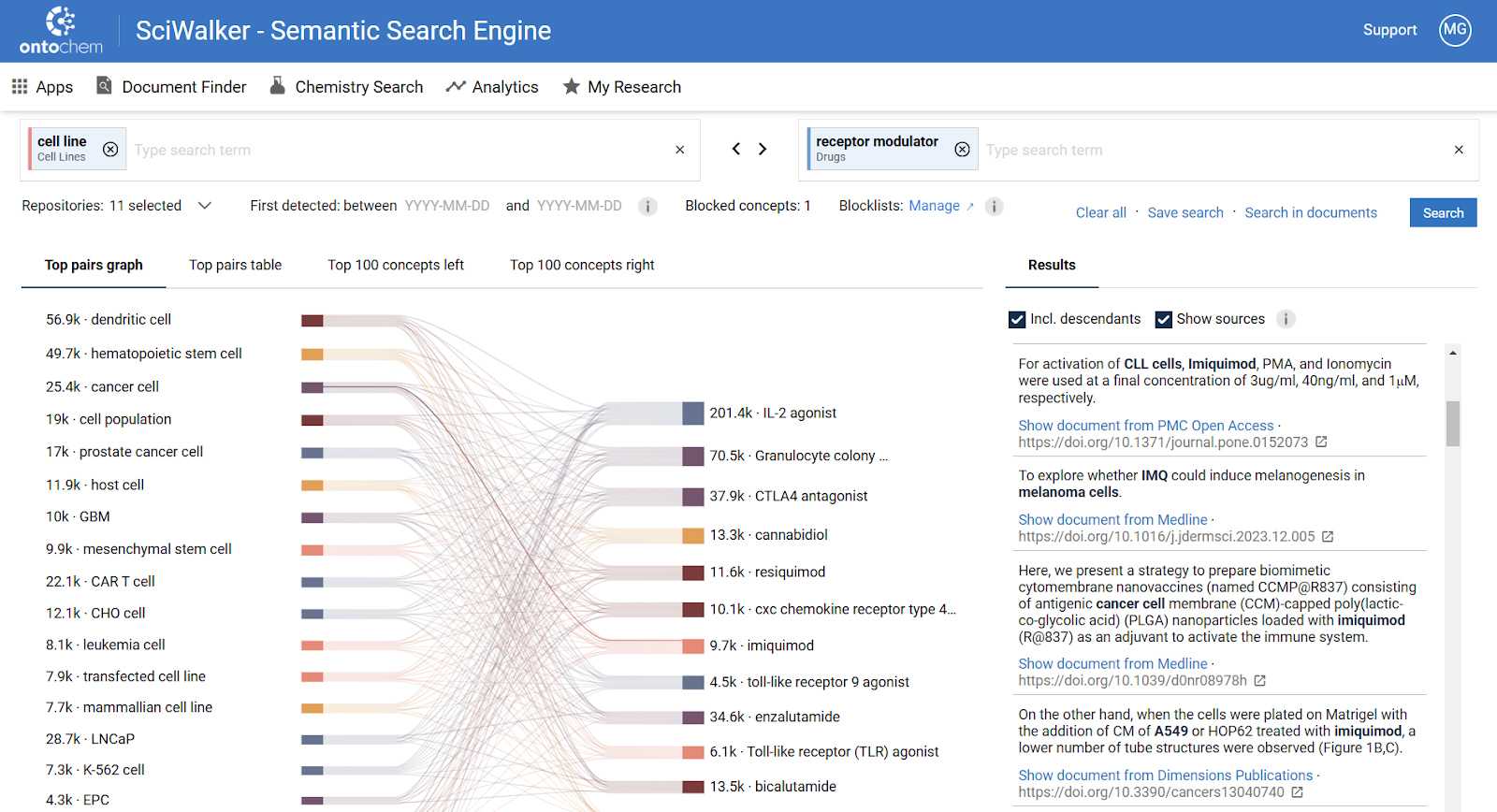Open Manage blocklists link
The height and width of the screenshot is (812, 1497).
(x=941, y=206)
